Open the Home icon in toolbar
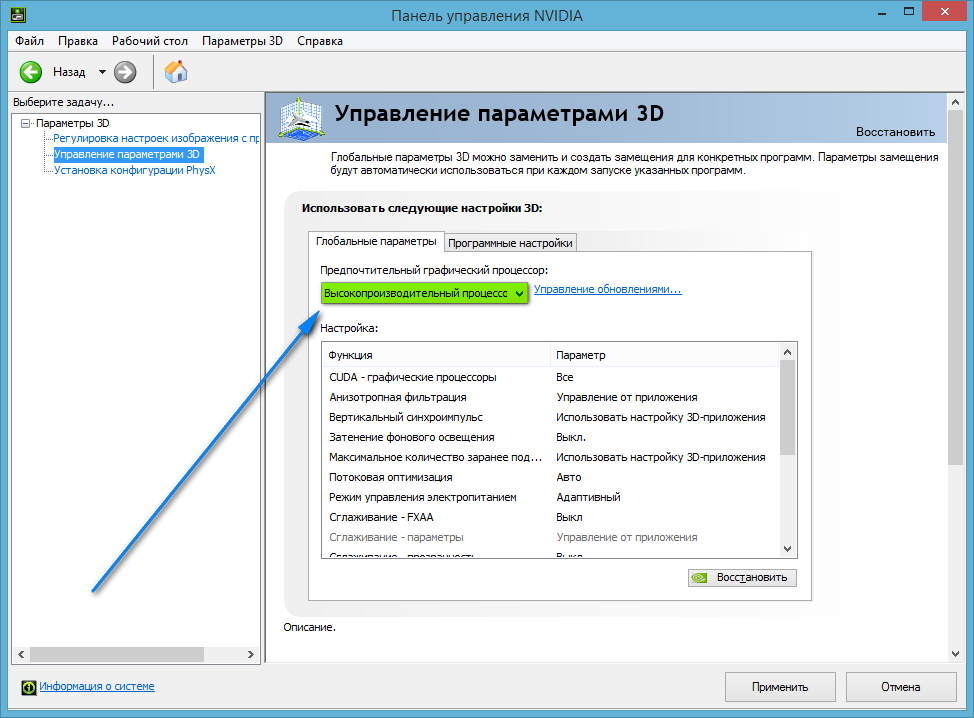The image size is (974, 718). coord(176,71)
